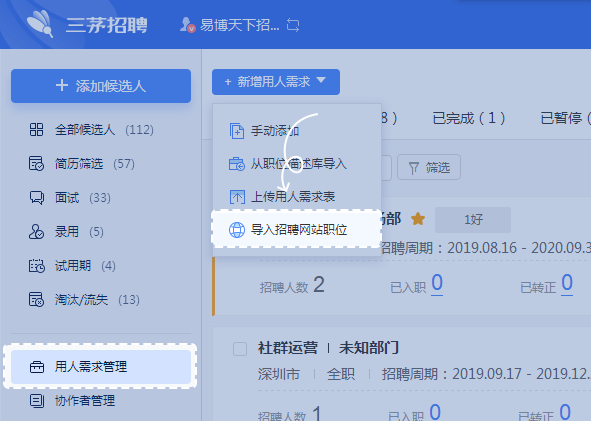Screen dimensions: 591x421
Task: Click 已入职 count 0 in first card
Action: coord(437,283)
